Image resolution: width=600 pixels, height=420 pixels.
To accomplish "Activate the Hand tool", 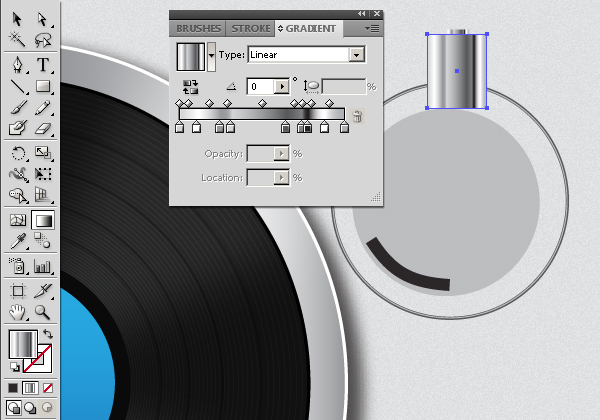I will [x=18, y=312].
